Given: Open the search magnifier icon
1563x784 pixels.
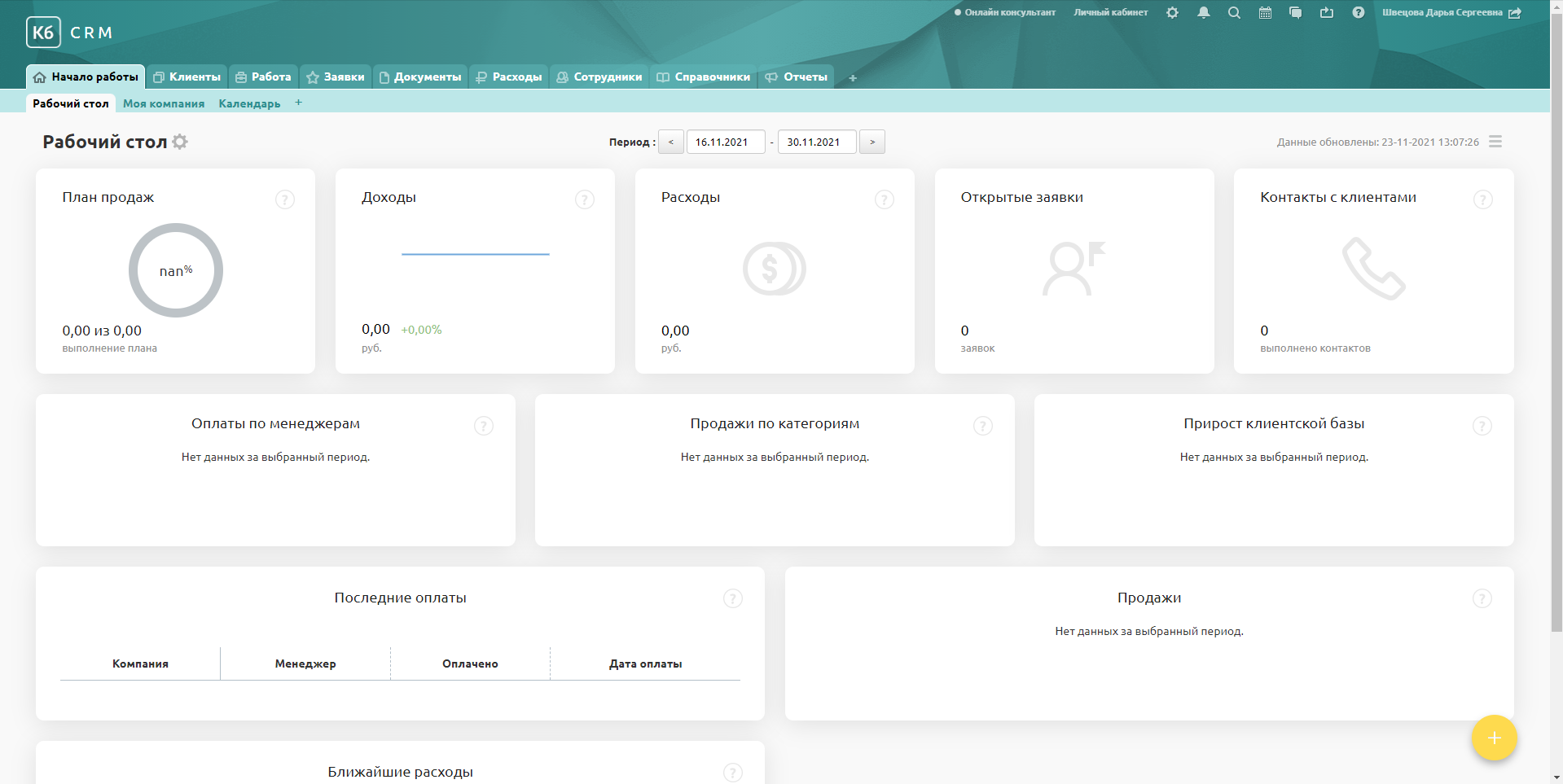Looking at the screenshot, I should pyautogui.click(x=1234, y=12).
